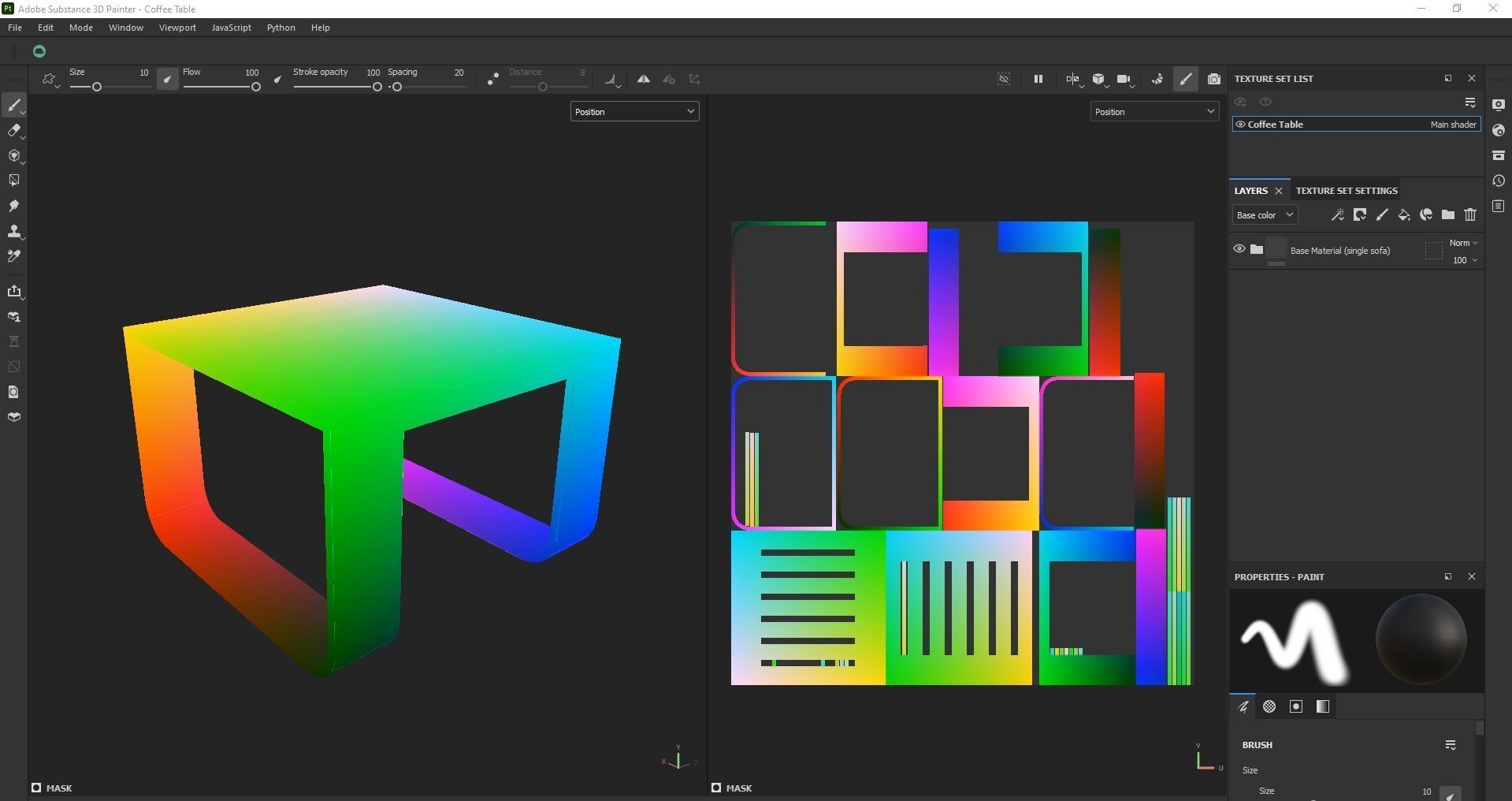1512x801 pixels.
Task: Toggle Lazy mouse in top toolbar
Action: [x=492, y=79]
